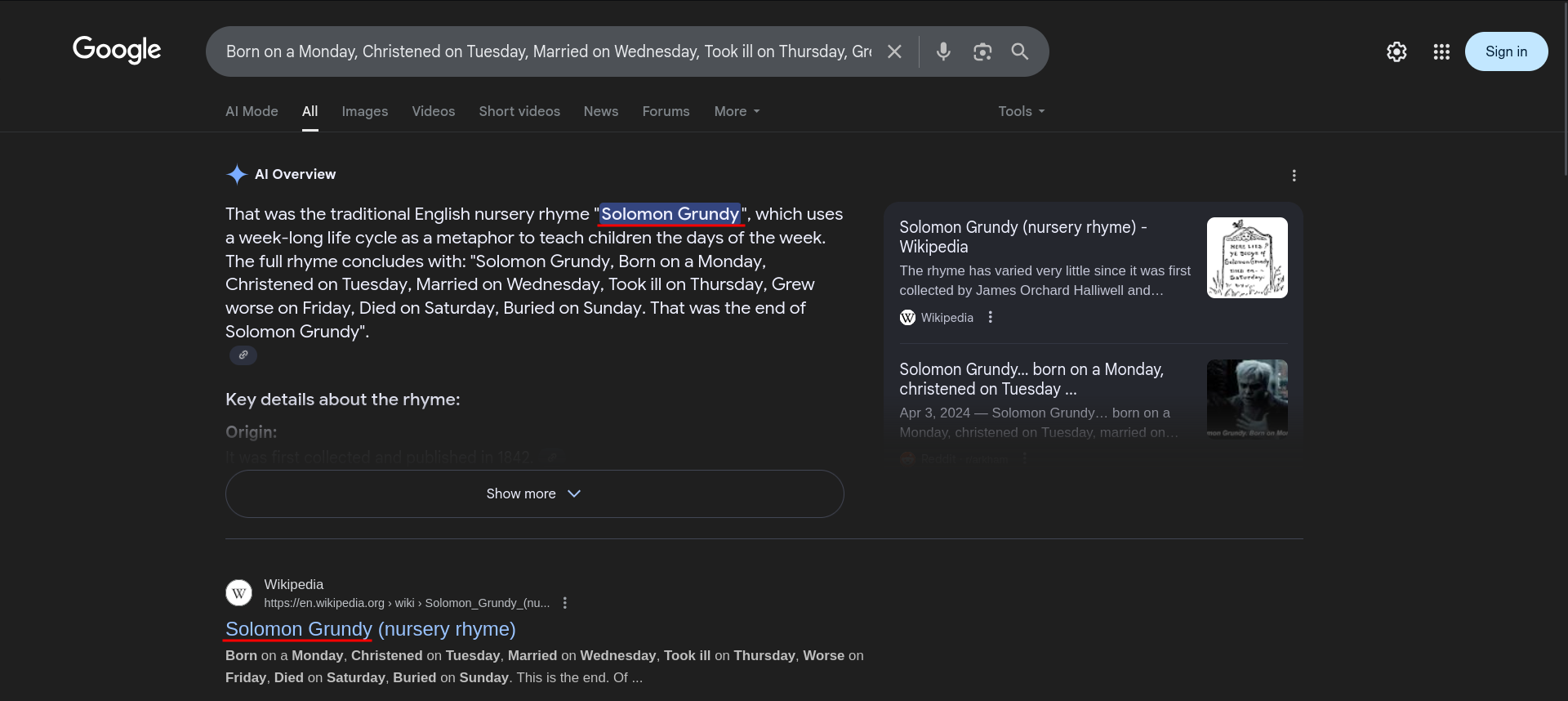Open the Google apps grid
1568x701 pixels.
coord(1441,51)
